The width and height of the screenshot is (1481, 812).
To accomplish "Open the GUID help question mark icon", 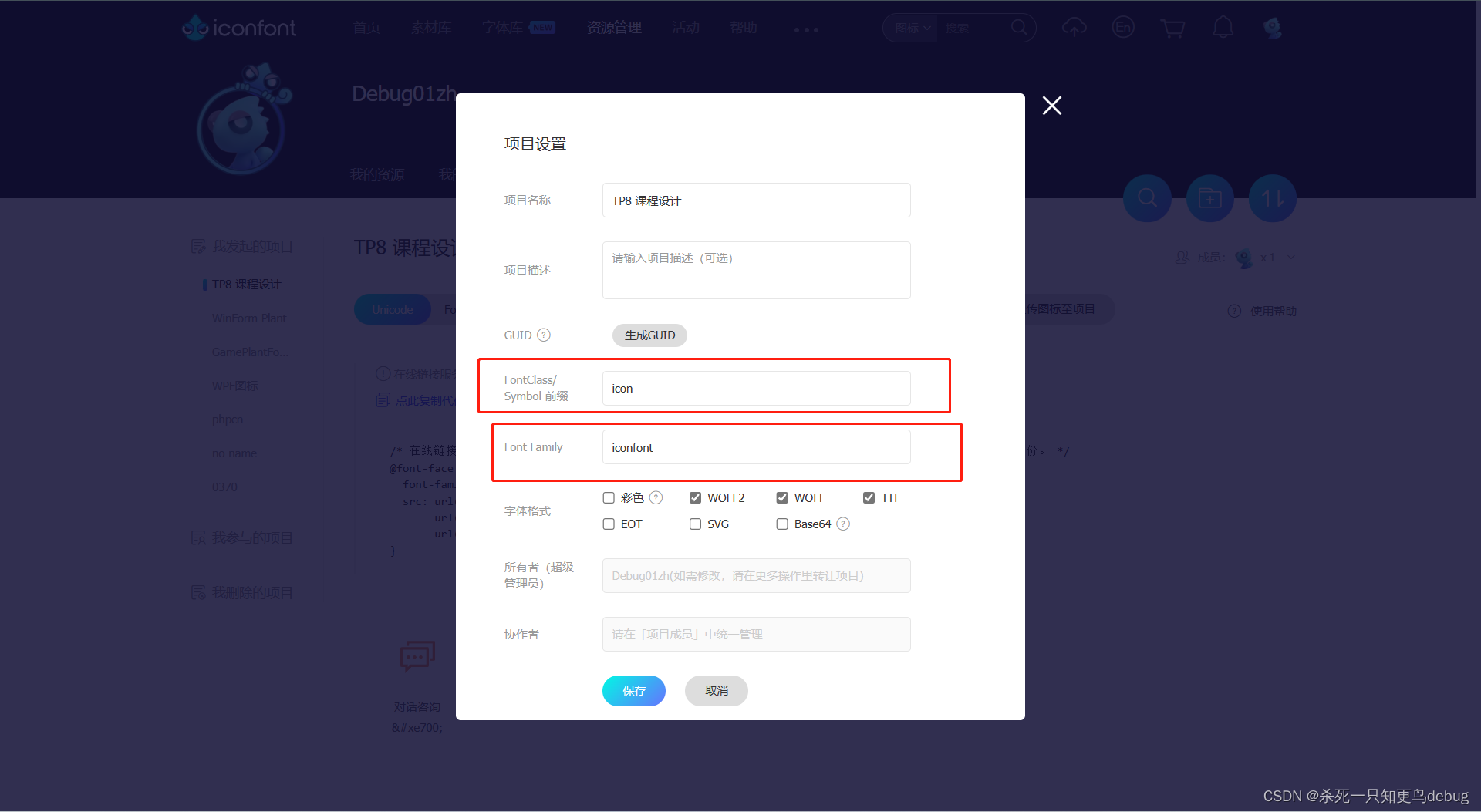I will 545,335.
